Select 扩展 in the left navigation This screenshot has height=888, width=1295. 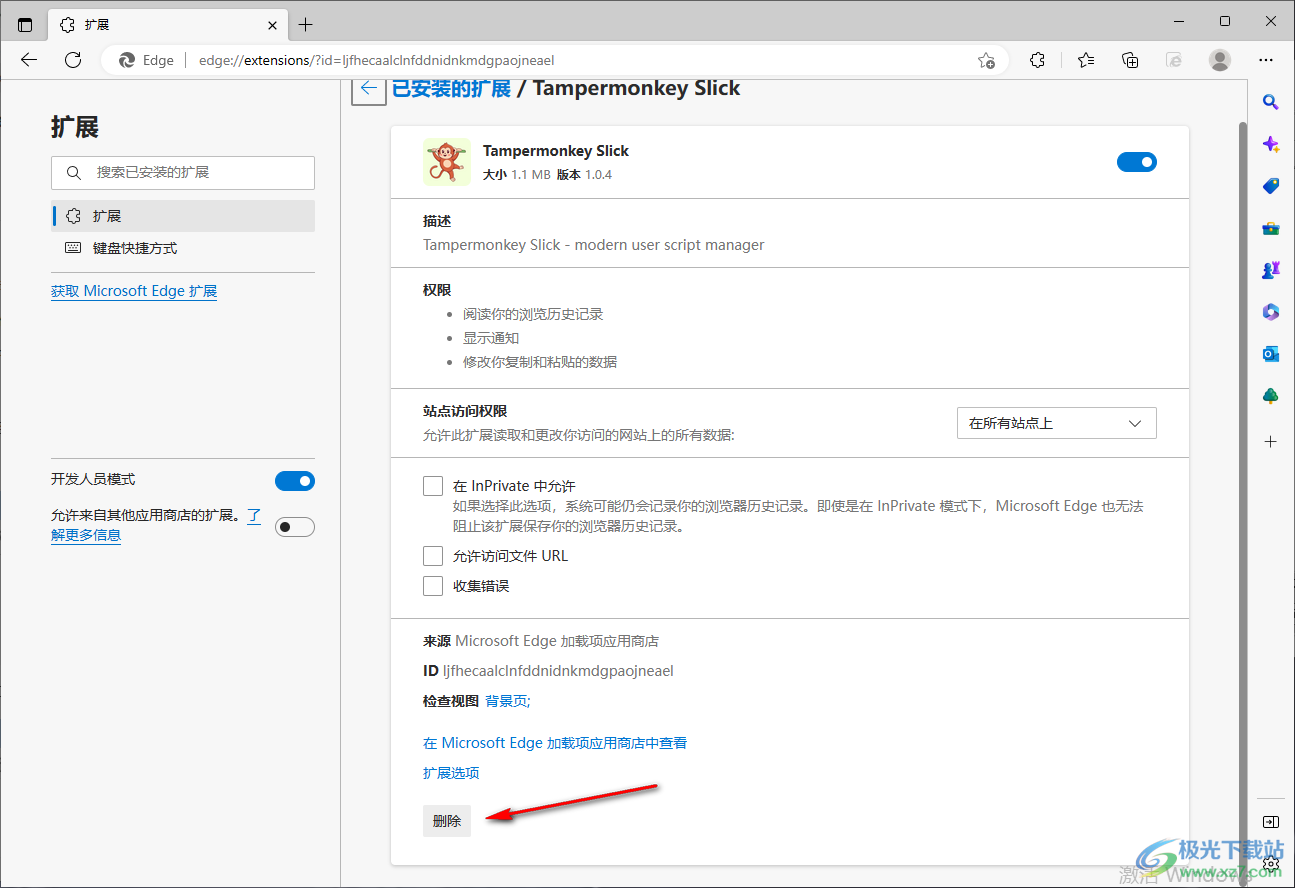[x=183, y=216]
